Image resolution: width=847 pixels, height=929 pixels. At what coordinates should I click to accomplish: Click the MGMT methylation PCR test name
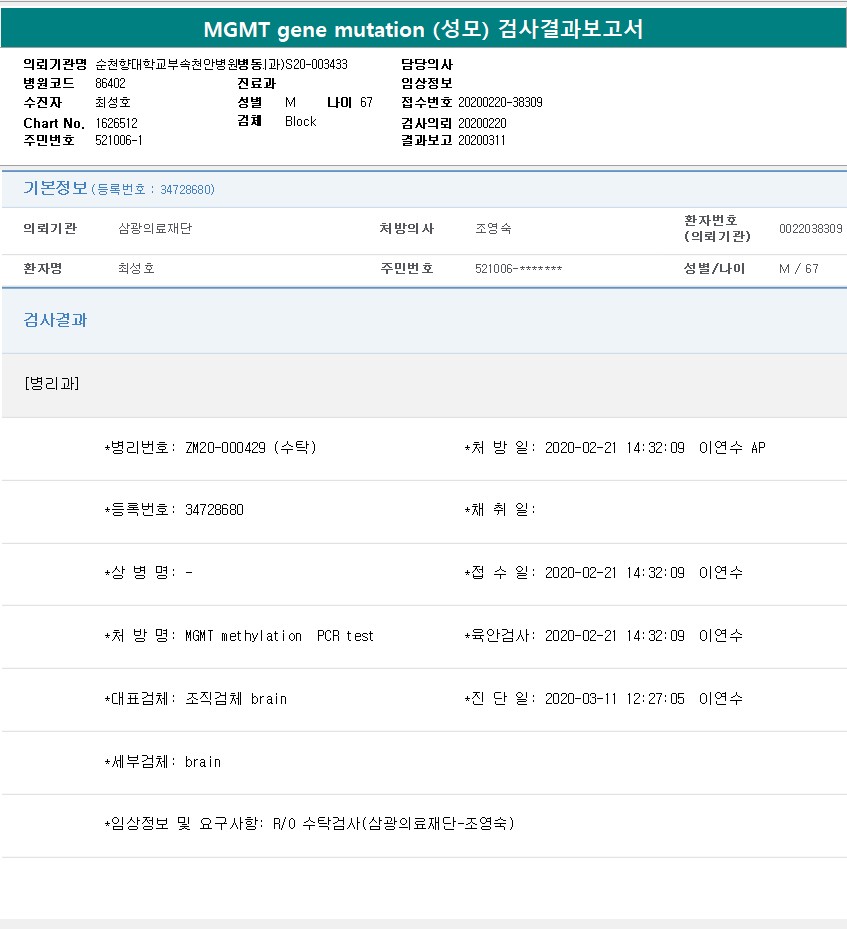pos(279,636)
